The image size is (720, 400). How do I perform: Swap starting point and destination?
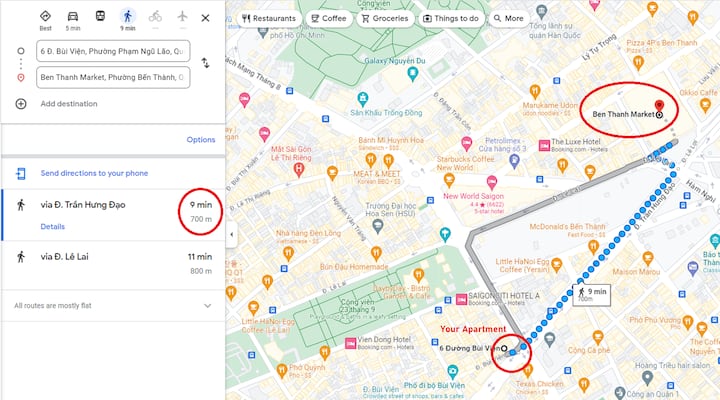click(x=205, y=63)
